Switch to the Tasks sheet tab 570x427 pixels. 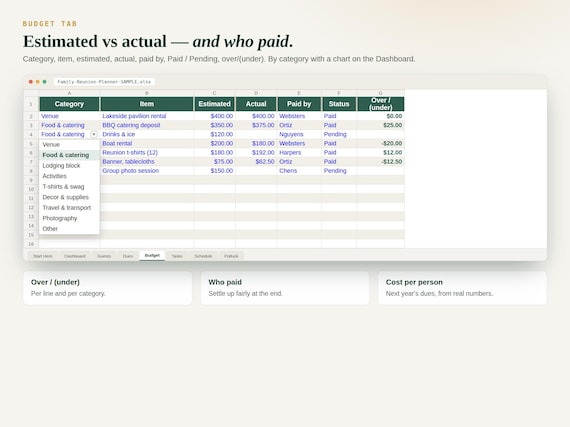point(177,256)
